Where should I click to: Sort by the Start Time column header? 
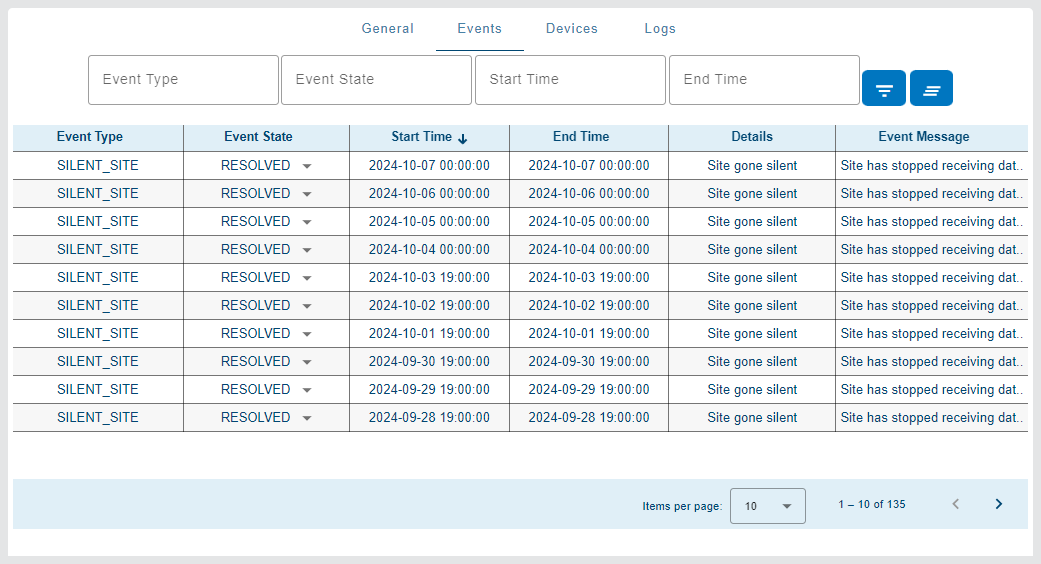click(422, 137)
